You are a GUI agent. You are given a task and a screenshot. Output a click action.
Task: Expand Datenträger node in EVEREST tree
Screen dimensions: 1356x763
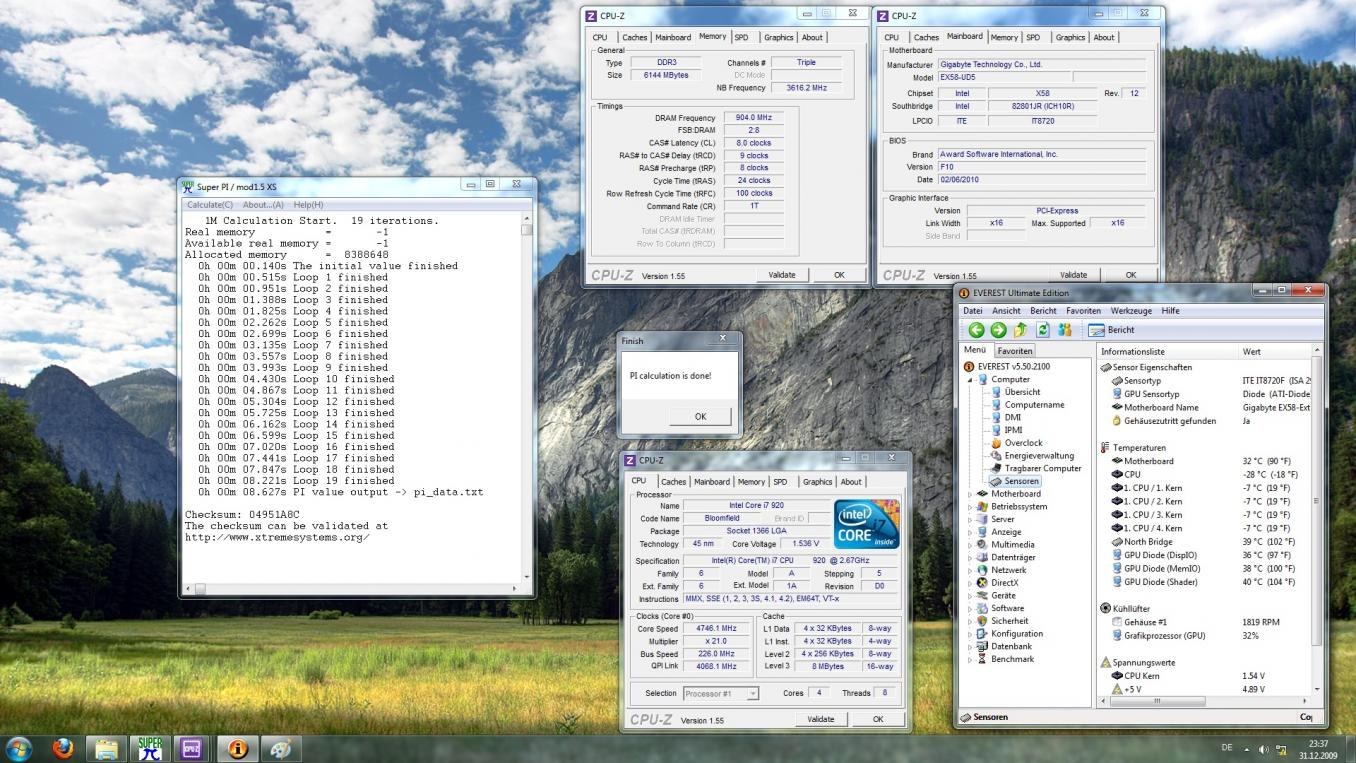[x=969, y=557]
